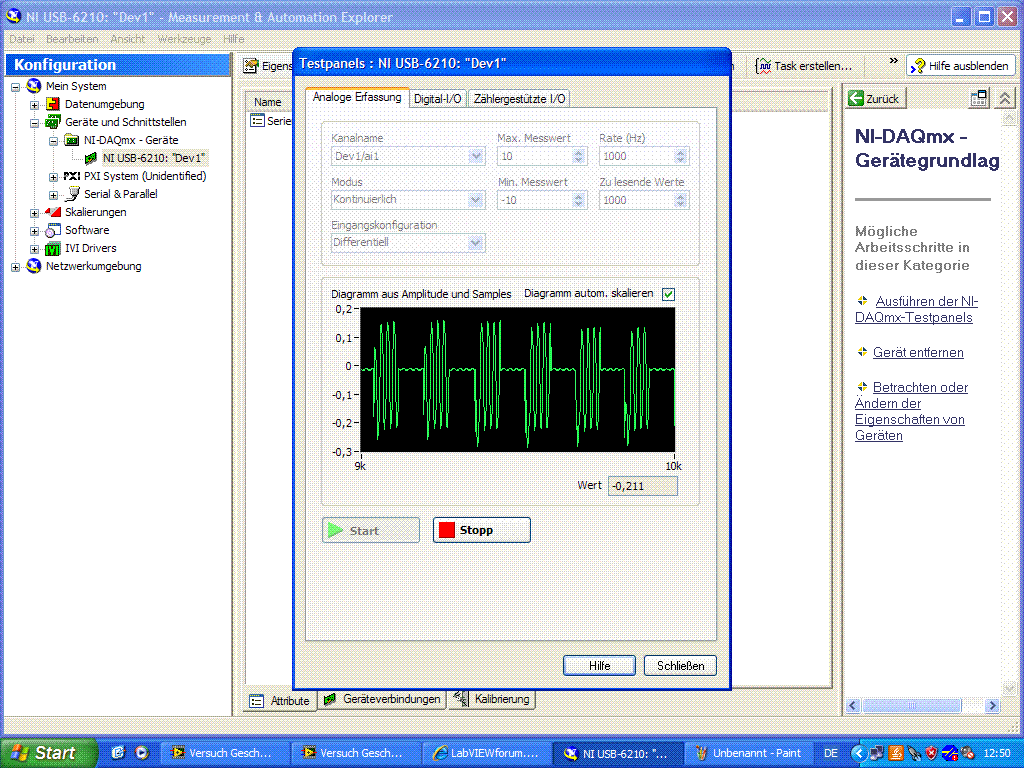Click the IVI Drivers icon
The width and height of the screenshot is (1024, 768).
coord(54,248)
